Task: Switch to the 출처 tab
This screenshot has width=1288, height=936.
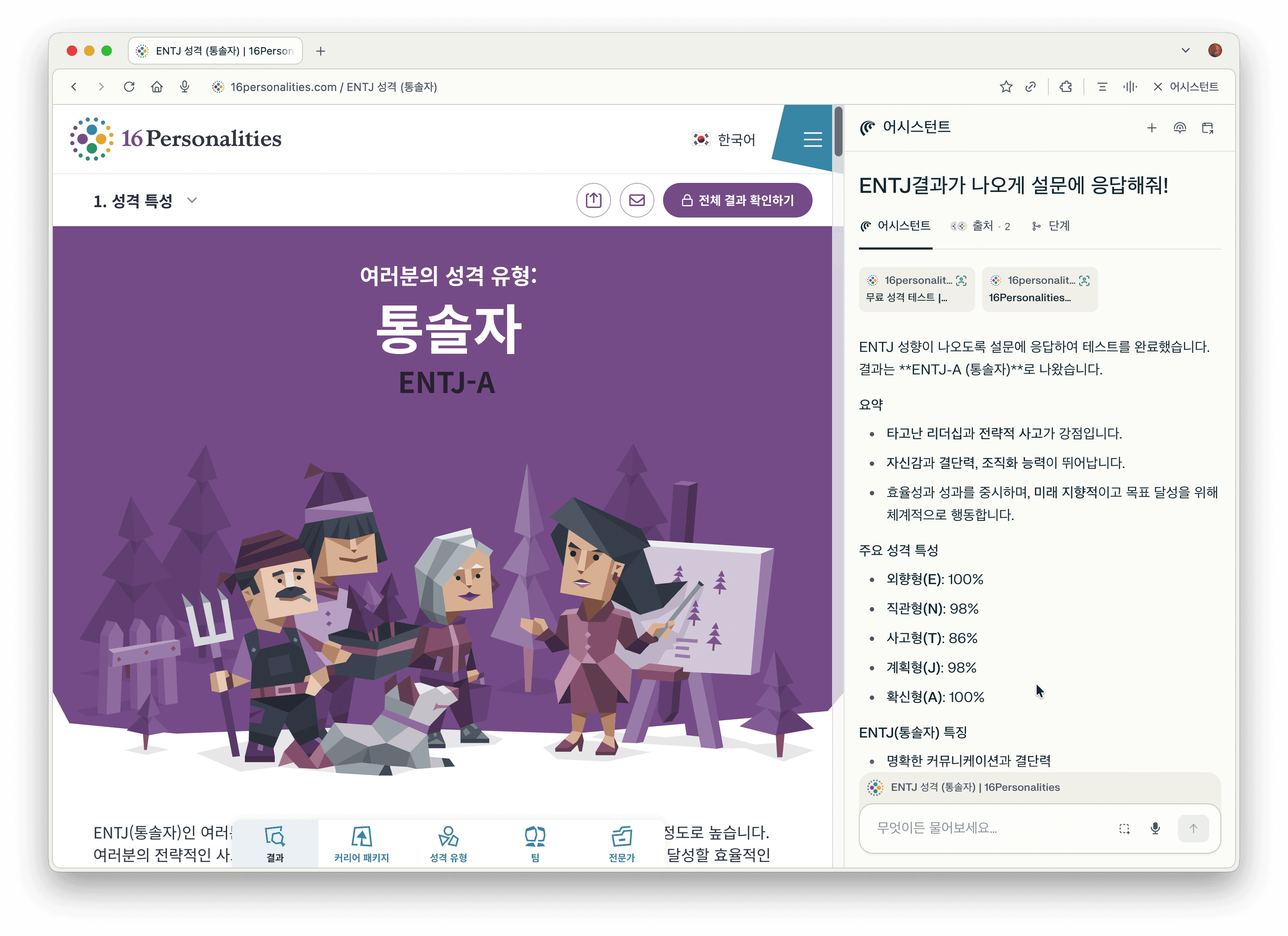Action: point(980,226)
